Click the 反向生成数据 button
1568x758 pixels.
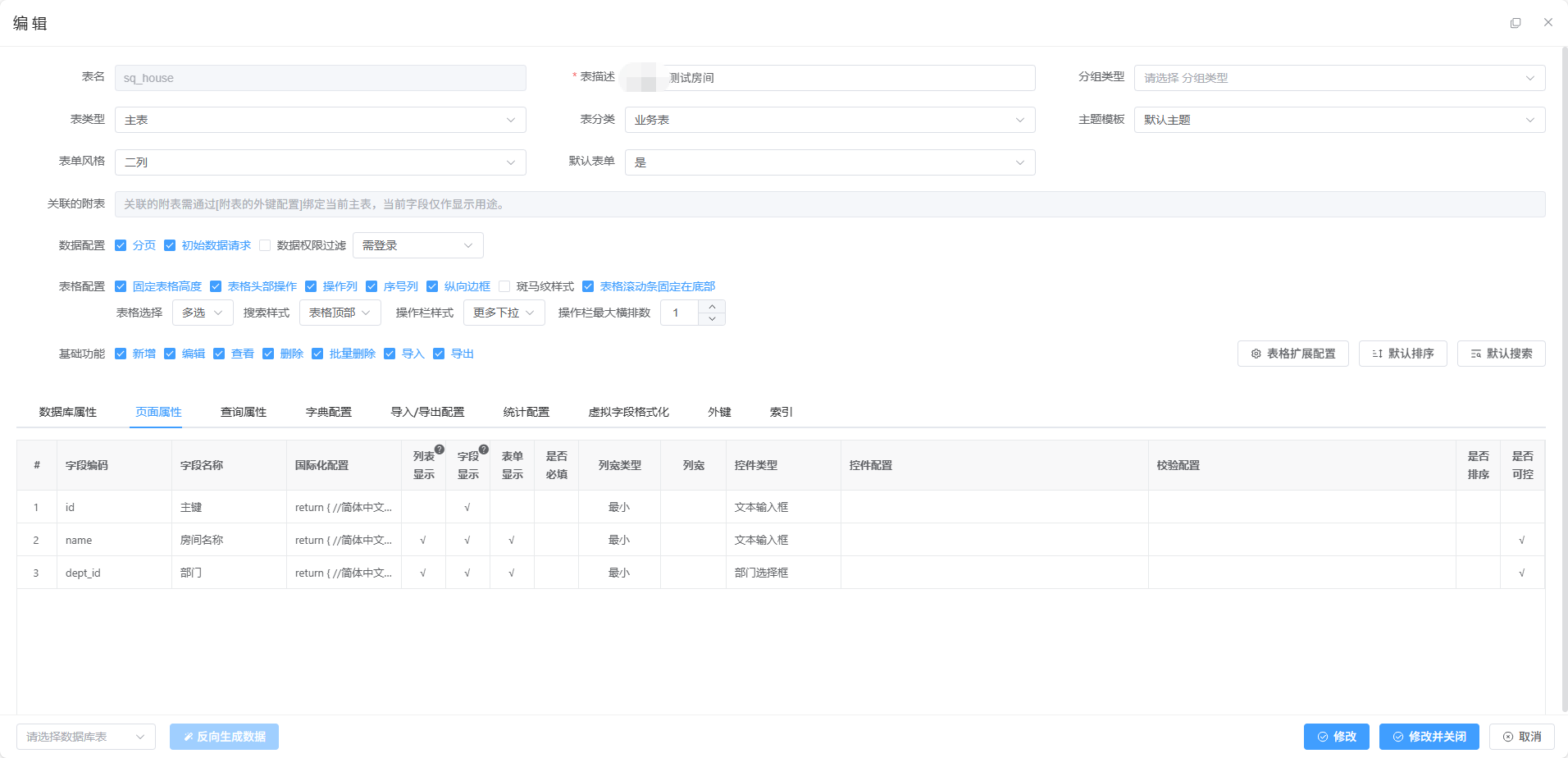click(x=225, y=737)
